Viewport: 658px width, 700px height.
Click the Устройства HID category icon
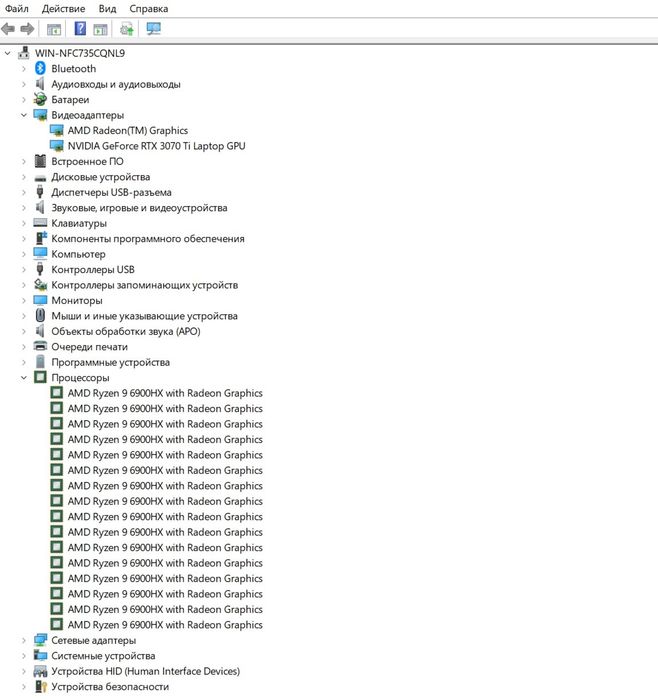click(x=40, y=671)
